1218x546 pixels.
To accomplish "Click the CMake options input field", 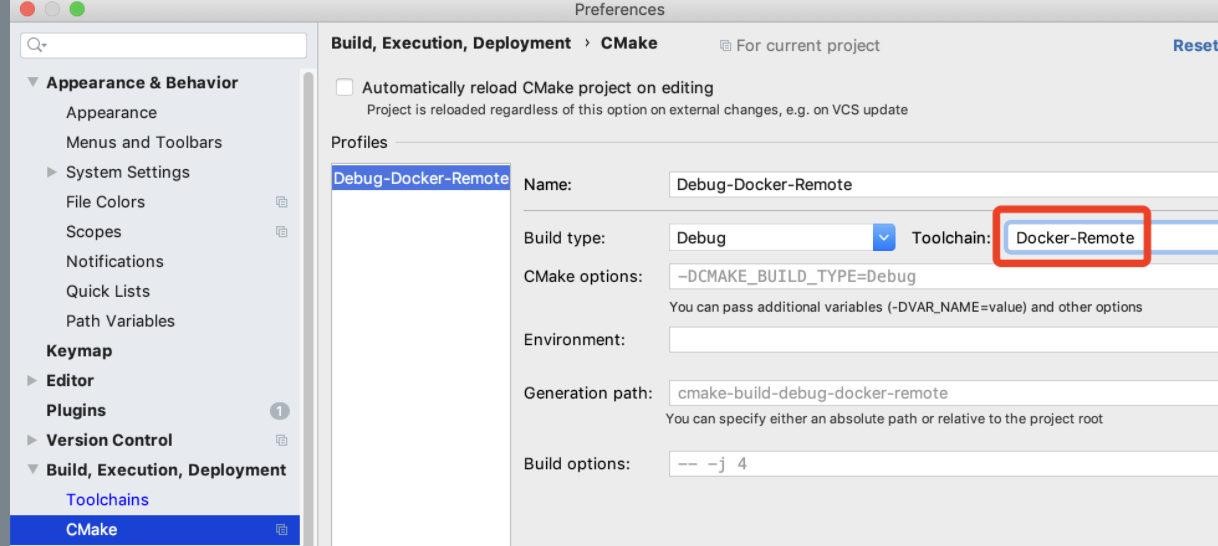I will (x=940, y=276).
